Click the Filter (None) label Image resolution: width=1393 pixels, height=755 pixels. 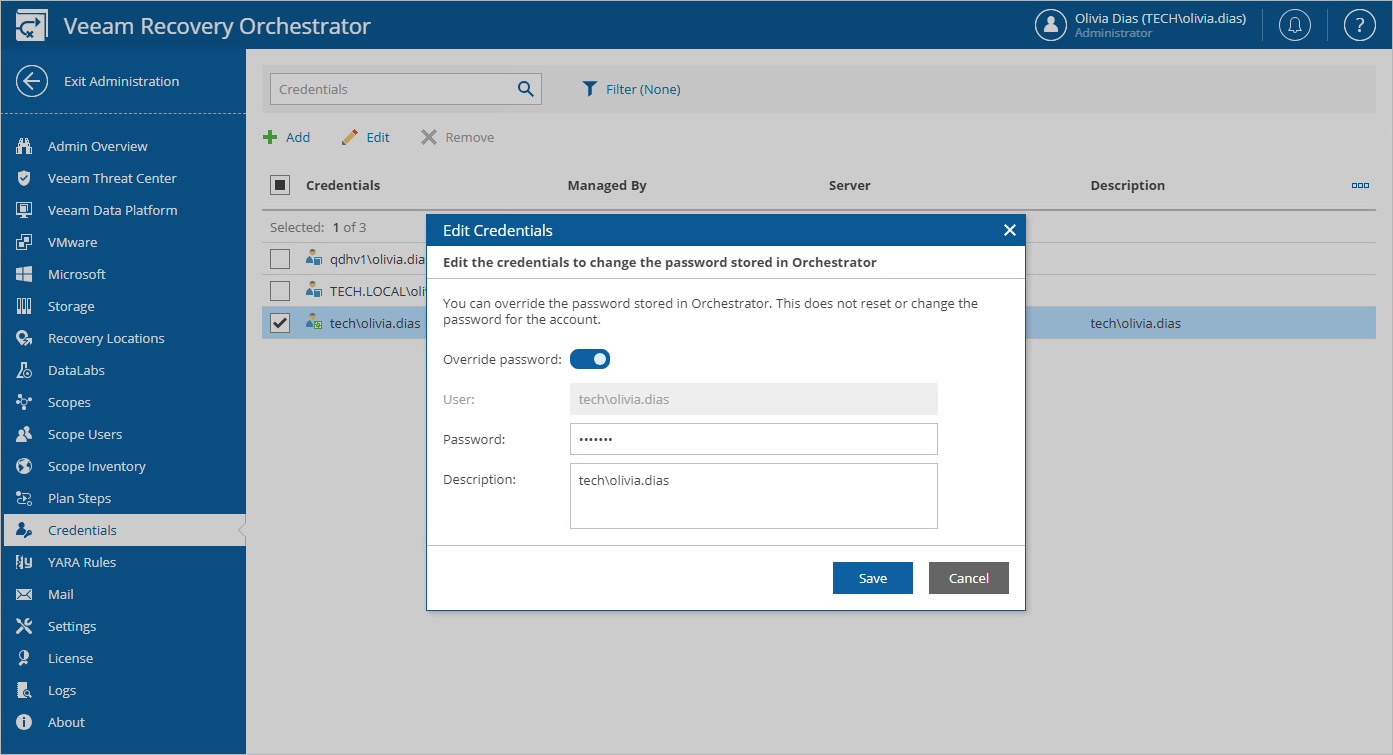pyautogui.click(x=643, y=89)
